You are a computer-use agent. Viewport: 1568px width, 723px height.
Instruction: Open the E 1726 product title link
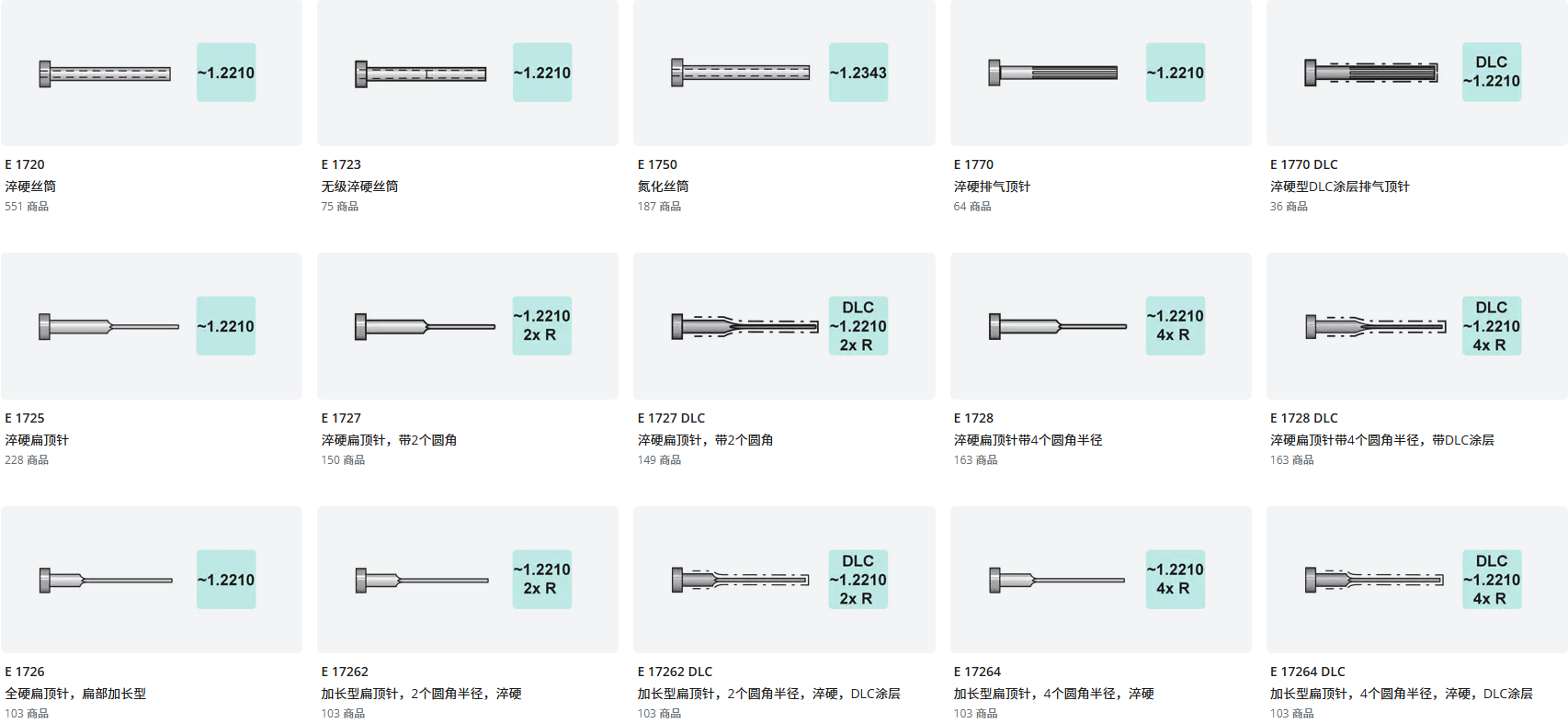25,672
